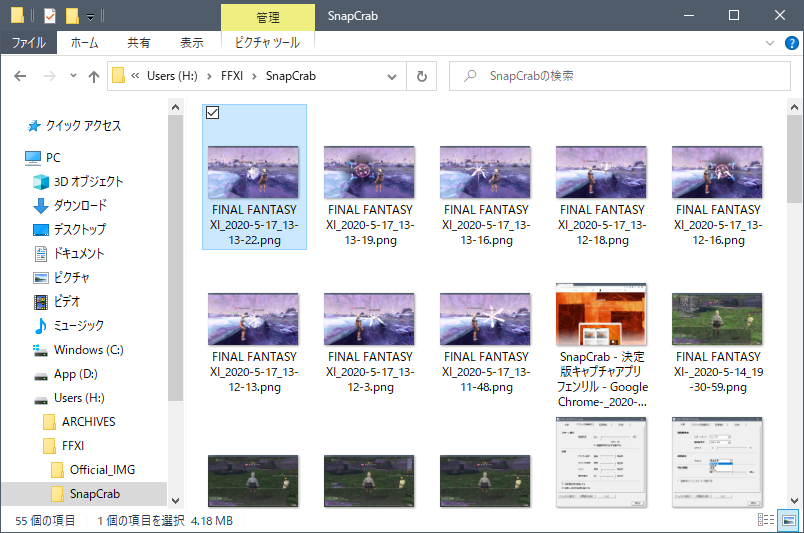Screen dimensions: 804x533
Task: Select the SnapCrab folder in tree
Action: tap(85, 494)
